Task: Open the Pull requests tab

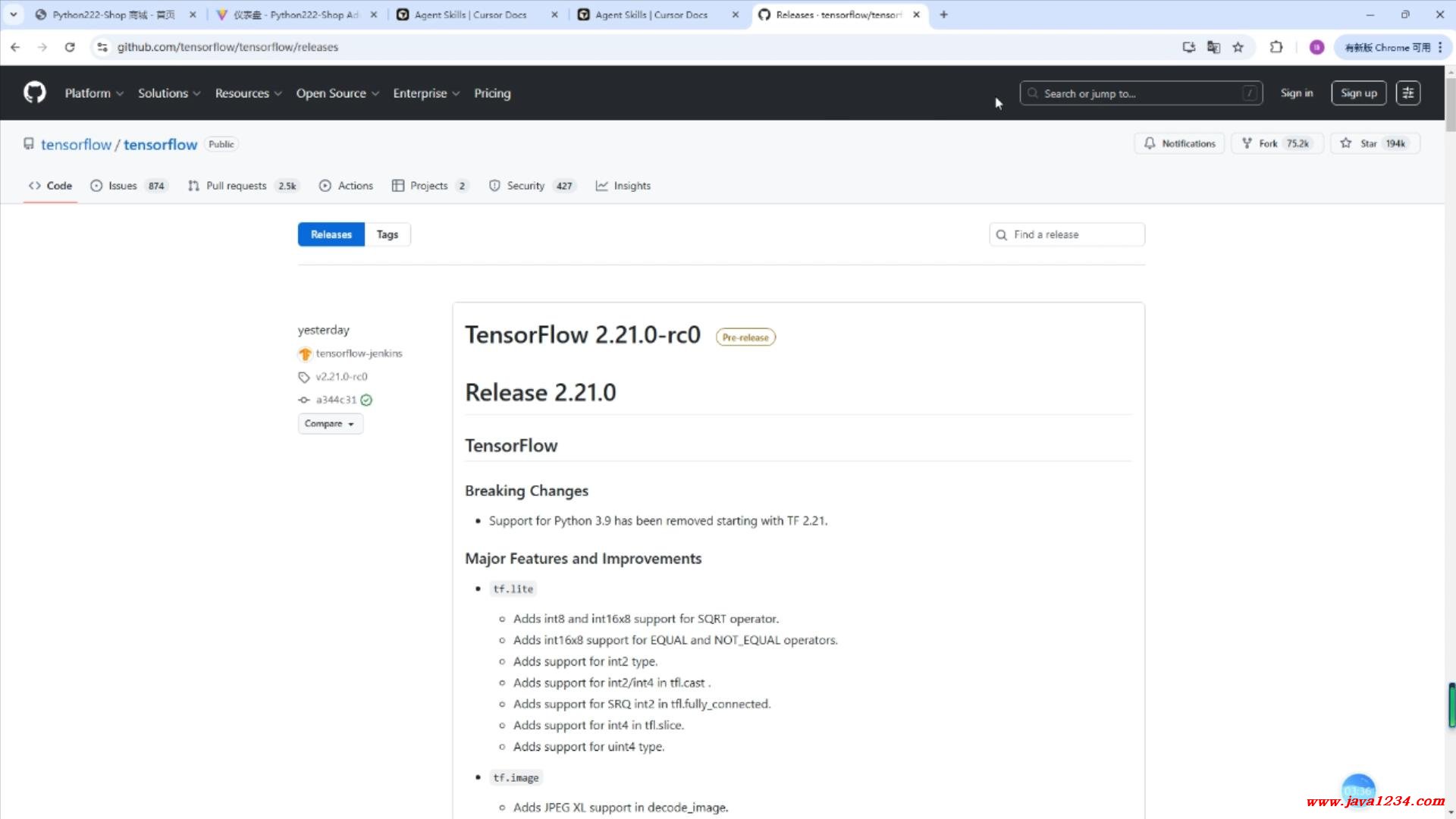Action: pyautogui.click(x=236, y=186)
